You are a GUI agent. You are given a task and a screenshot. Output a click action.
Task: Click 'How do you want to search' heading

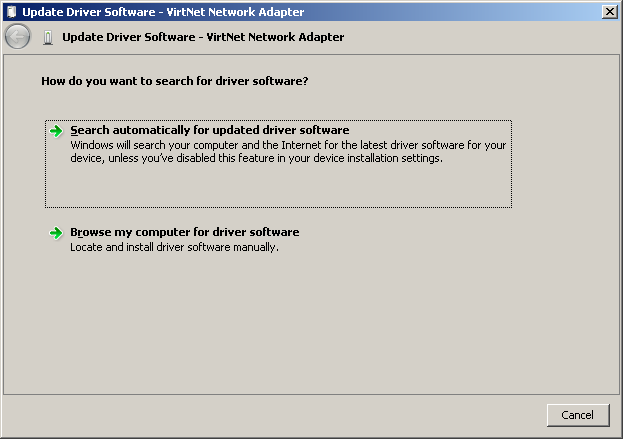(175, 81)
